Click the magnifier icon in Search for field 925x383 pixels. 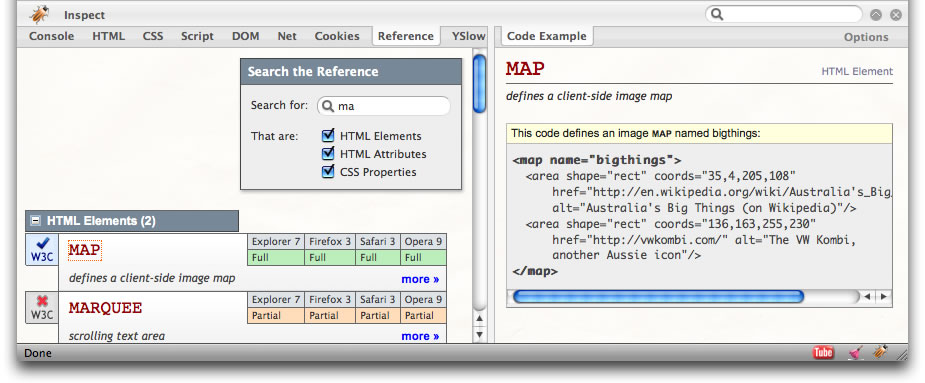(328, 106)
